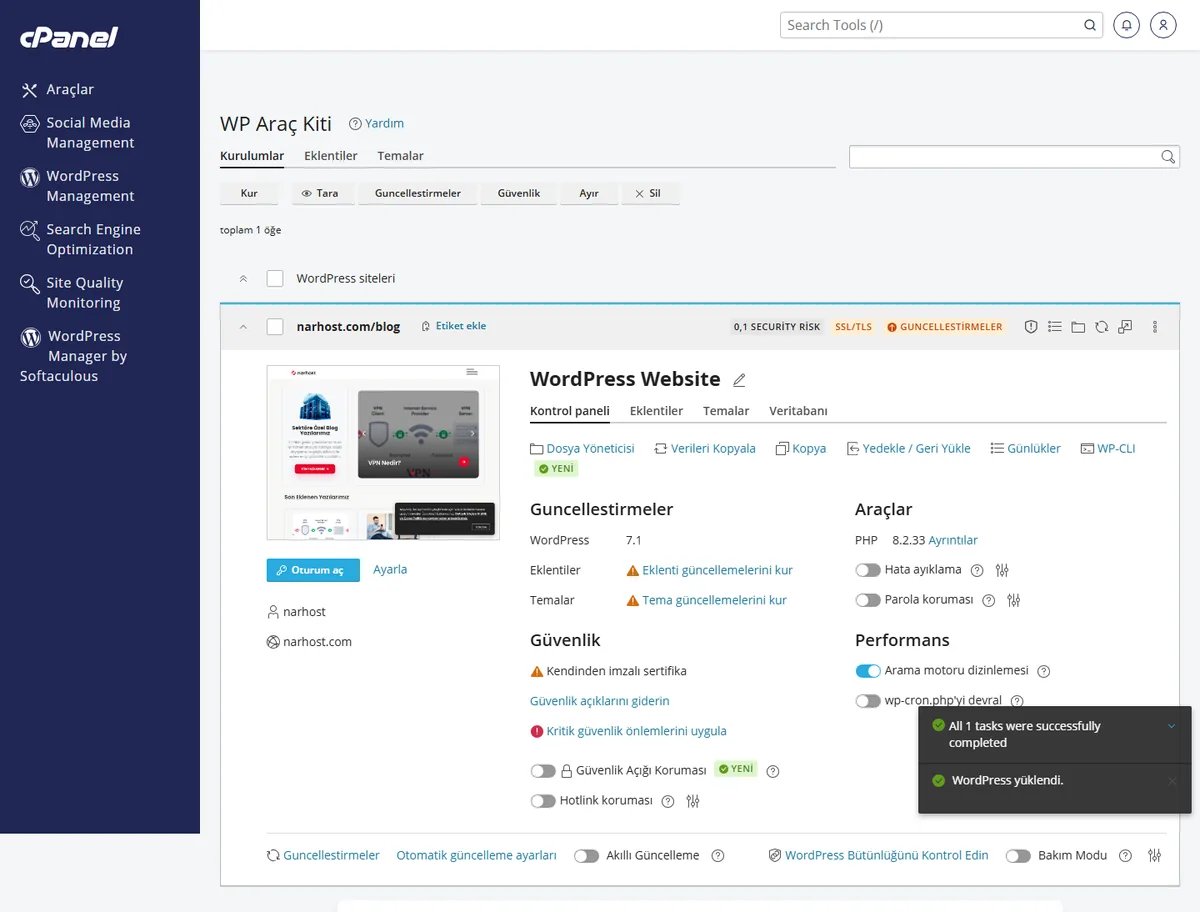
Task: Click the sync arrows icon in site row
Action: [1101, 327]
